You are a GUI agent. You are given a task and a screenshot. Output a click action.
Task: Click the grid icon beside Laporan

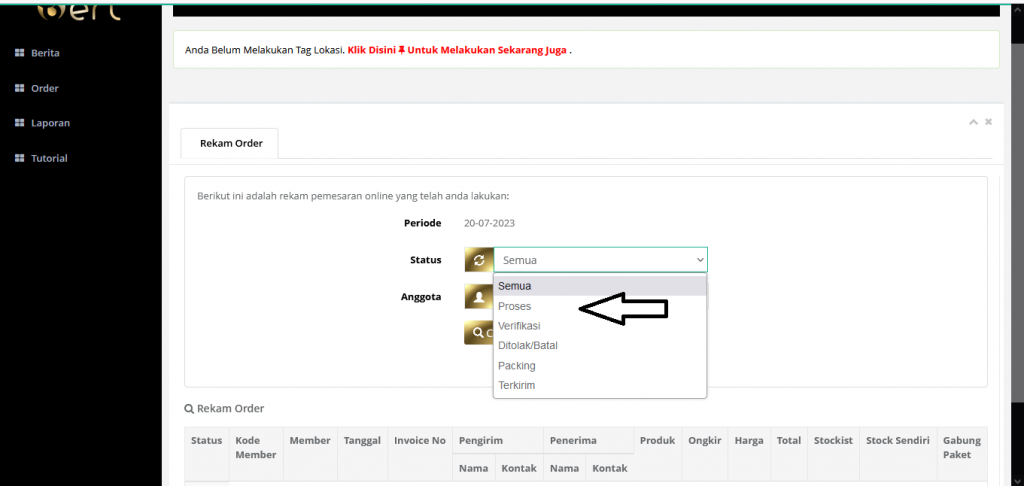click(x=19, y=123)
